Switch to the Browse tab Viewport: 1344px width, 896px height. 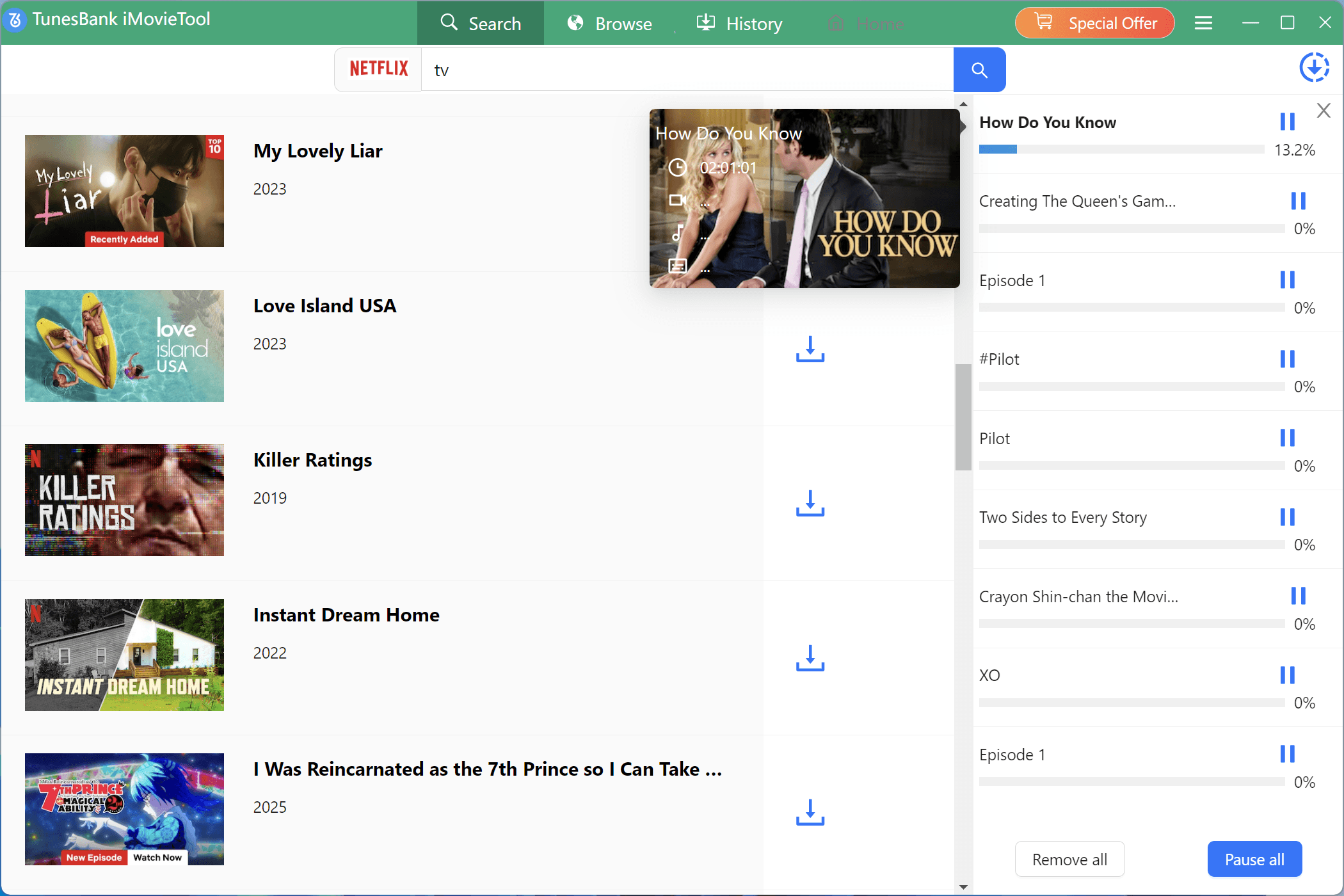click(609, 24)
